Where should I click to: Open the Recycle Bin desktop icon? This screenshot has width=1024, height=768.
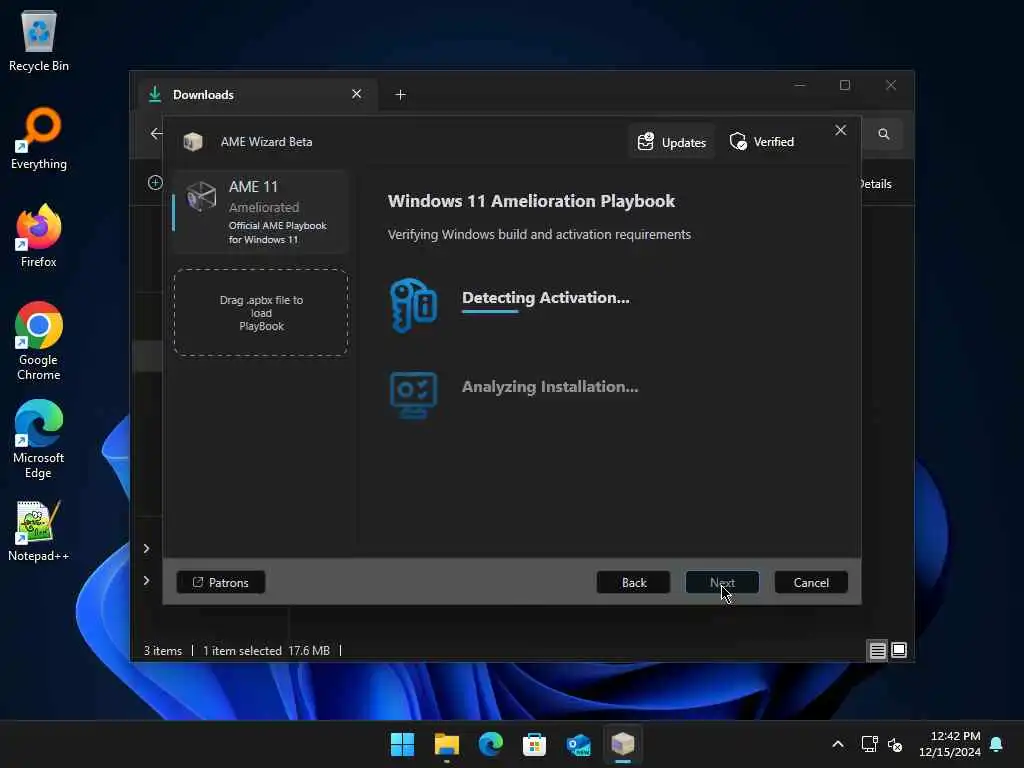(39, 40)
